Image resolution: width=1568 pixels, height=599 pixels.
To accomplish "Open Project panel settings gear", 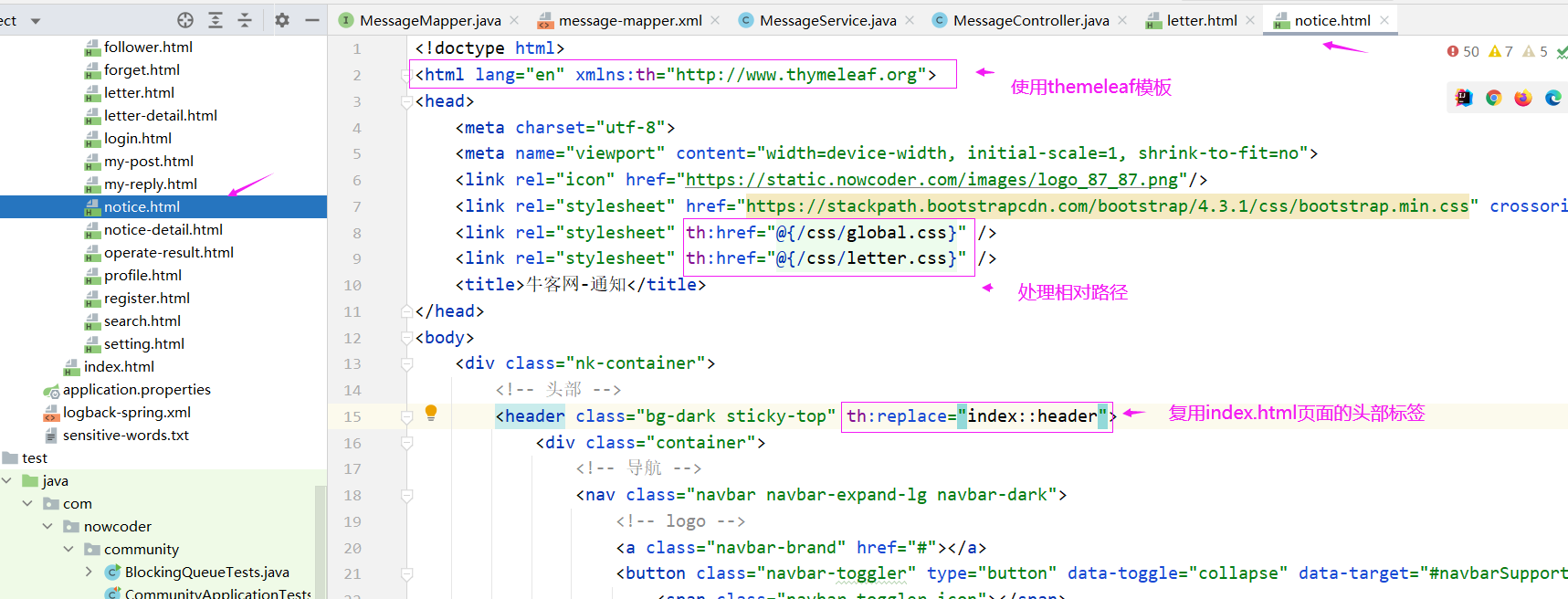I will click(282, 20).
